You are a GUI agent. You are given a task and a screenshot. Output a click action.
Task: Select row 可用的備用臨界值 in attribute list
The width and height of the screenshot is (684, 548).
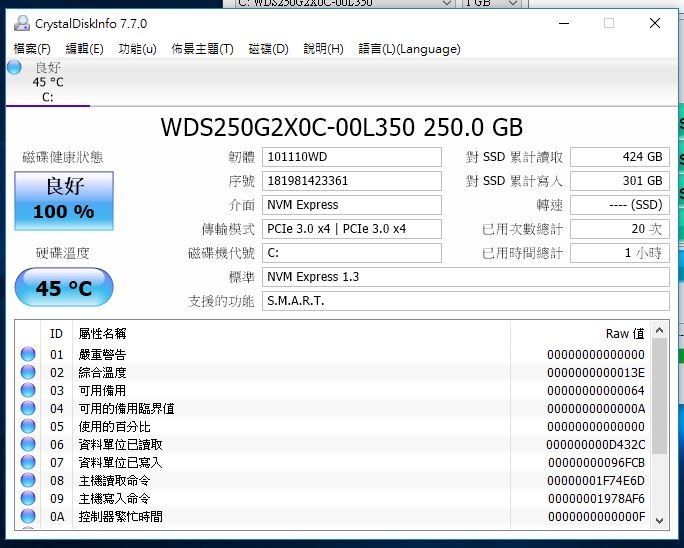[x=333, y=408]
